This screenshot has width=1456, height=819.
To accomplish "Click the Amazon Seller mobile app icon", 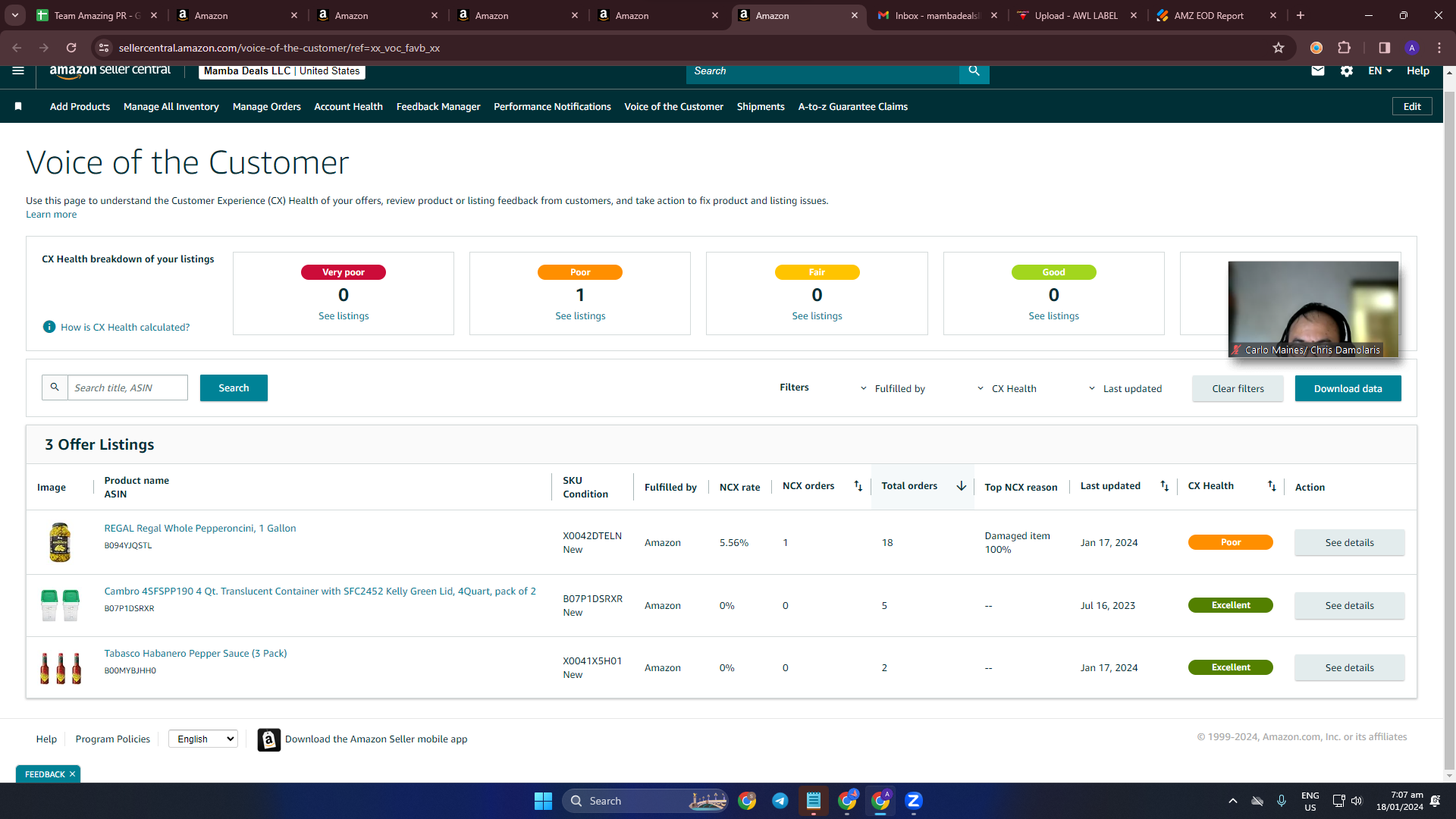I will pos(269,739).
